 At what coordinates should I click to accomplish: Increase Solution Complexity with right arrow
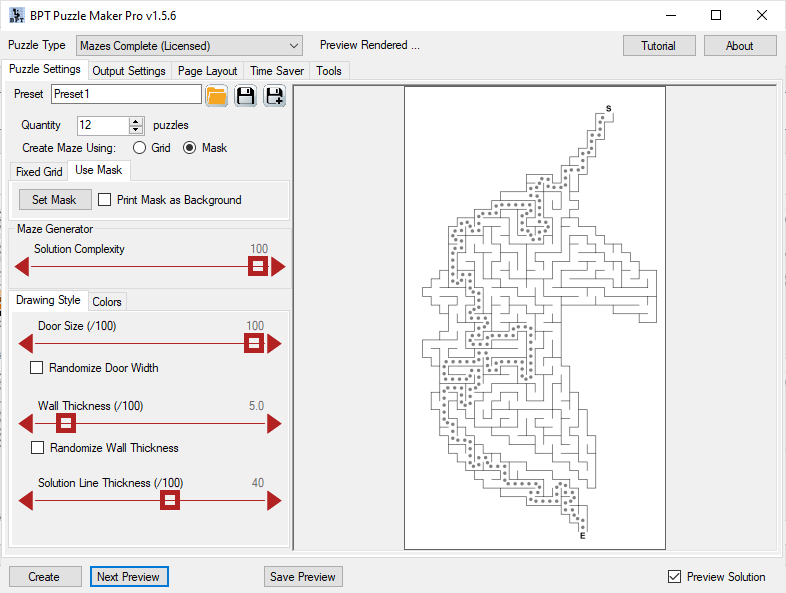coord(278,267)
